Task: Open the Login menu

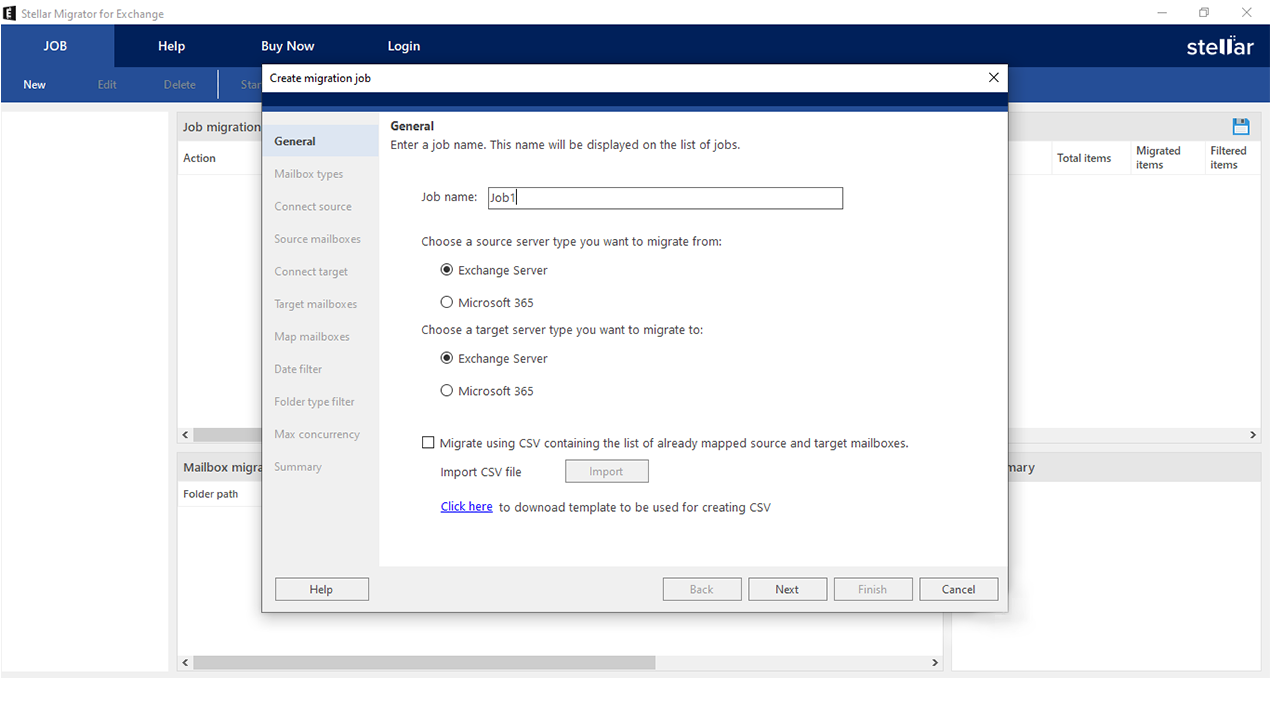Action: pyautogui.click(x=404, y=46)
